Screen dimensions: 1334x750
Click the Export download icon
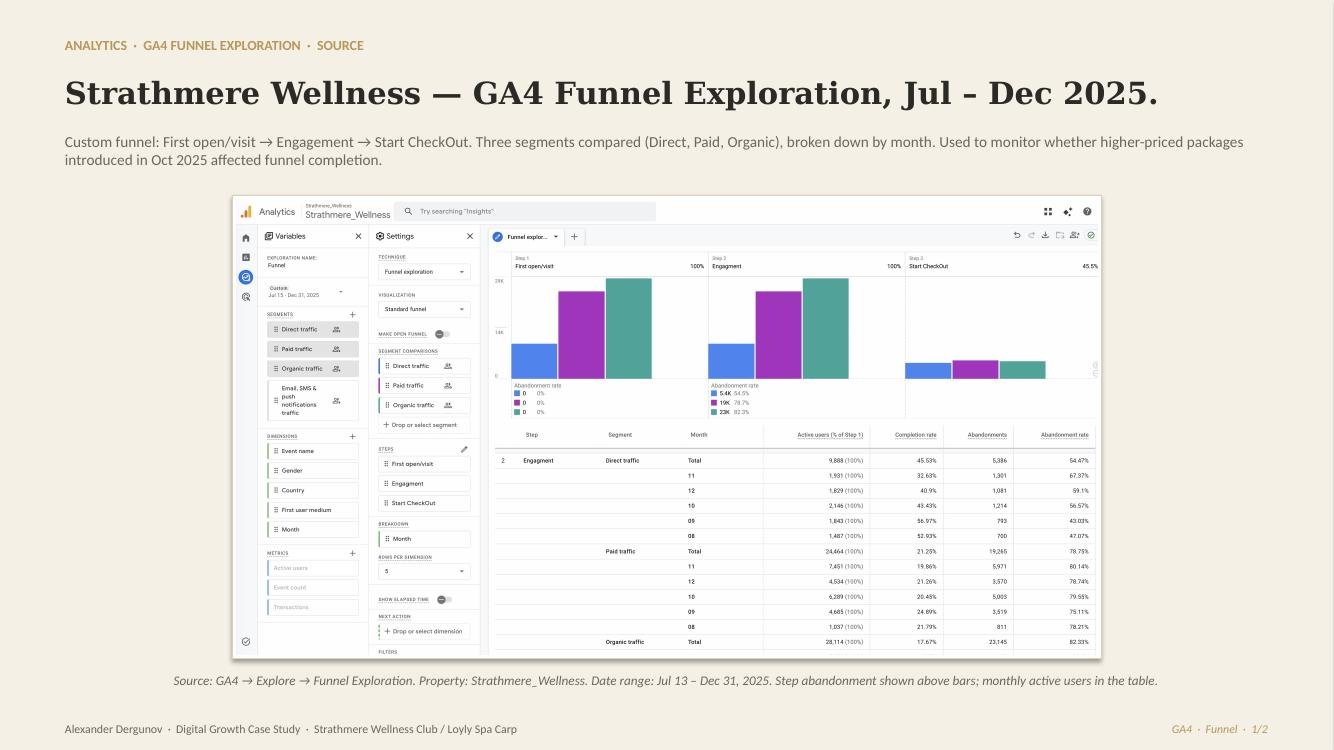coord(1045,236)
